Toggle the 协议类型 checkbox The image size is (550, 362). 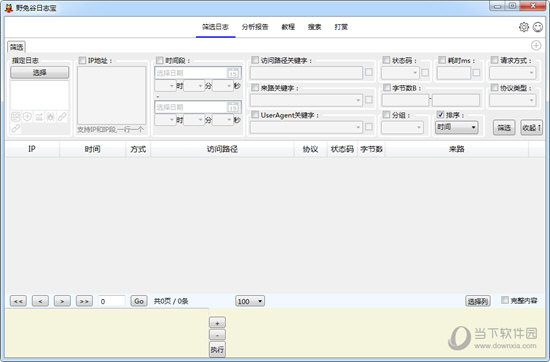tap(494, 87)
